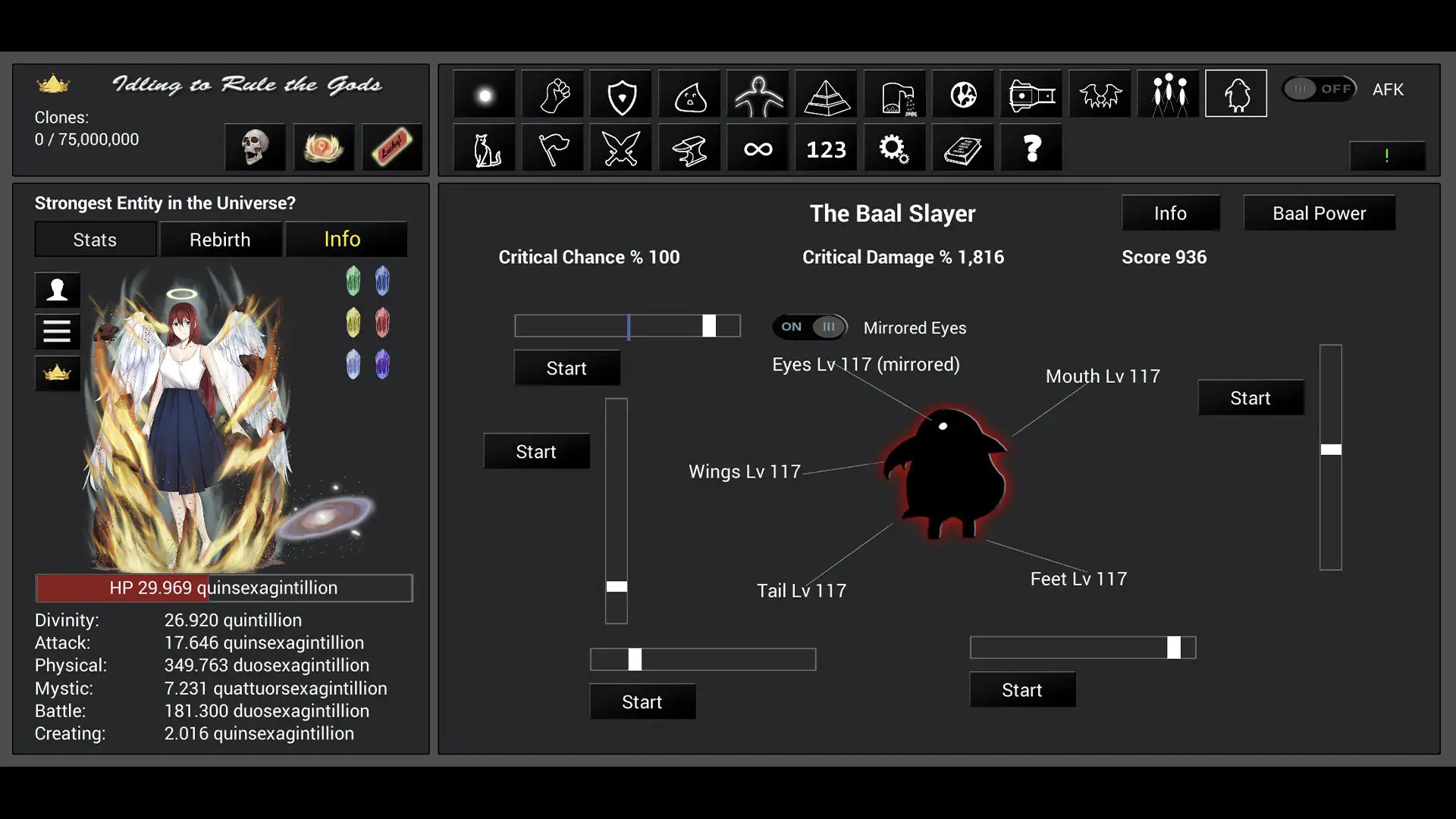
Task: Open the boot and sock icon
Action: (895, 94)
